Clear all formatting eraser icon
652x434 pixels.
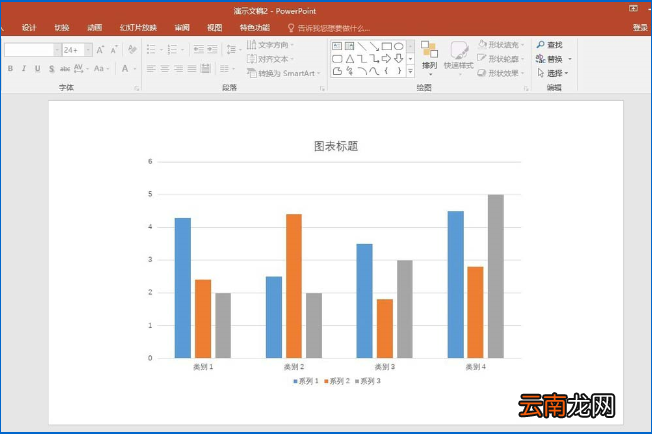tap(132, 50)
